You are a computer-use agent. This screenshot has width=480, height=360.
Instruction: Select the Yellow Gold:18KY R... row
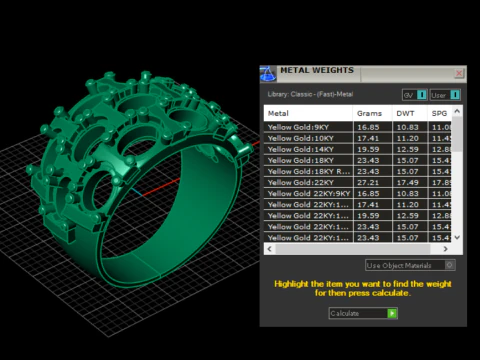[x=358, y=171]
